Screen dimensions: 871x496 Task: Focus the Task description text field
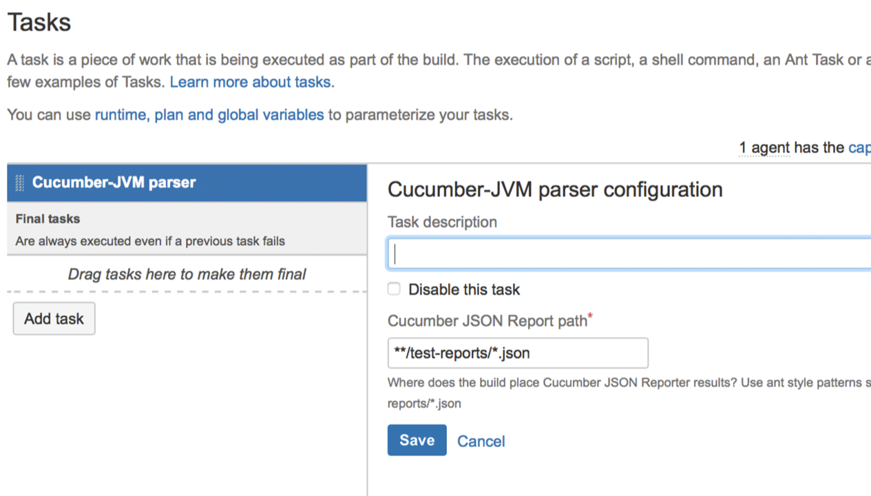630,254
